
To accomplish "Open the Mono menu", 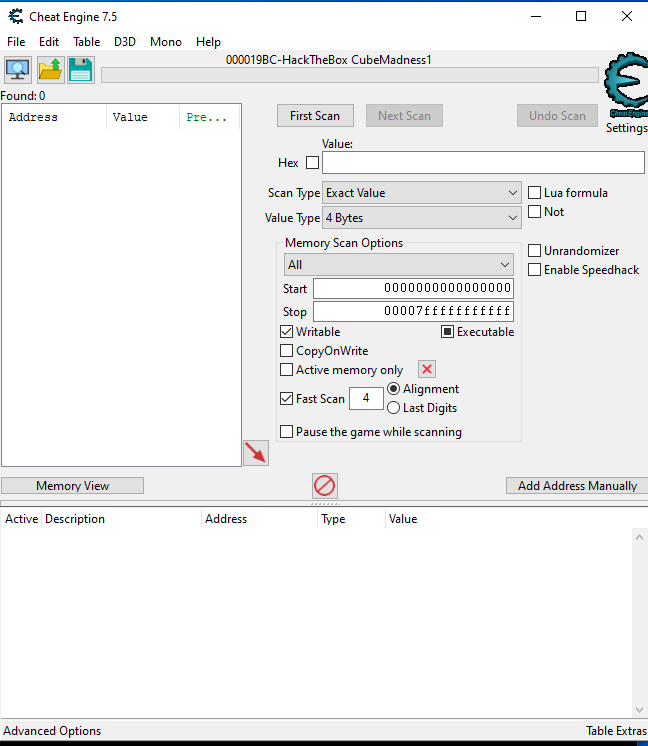I will click(x=166, y=42).
